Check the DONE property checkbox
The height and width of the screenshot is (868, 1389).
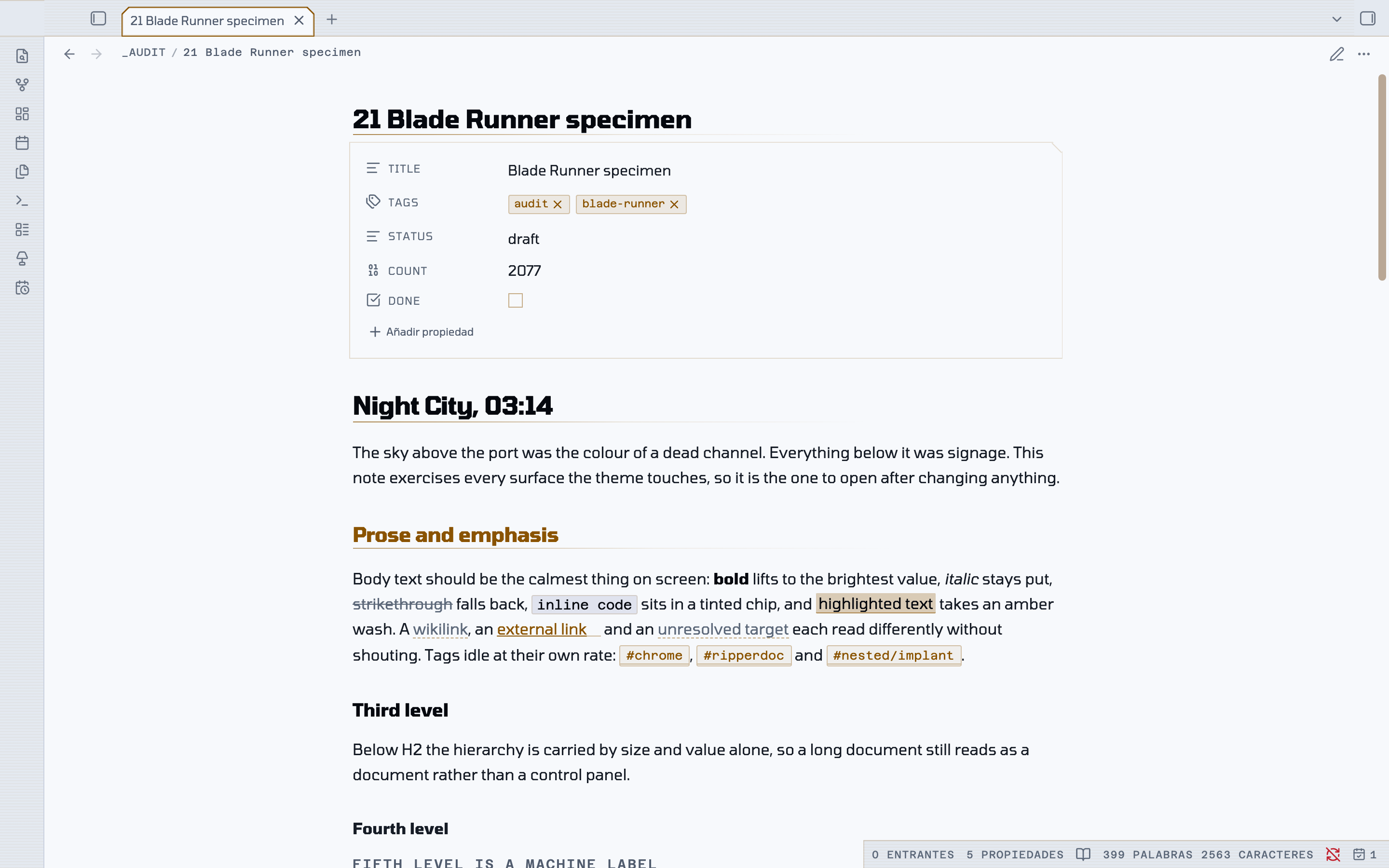(516, 300)
